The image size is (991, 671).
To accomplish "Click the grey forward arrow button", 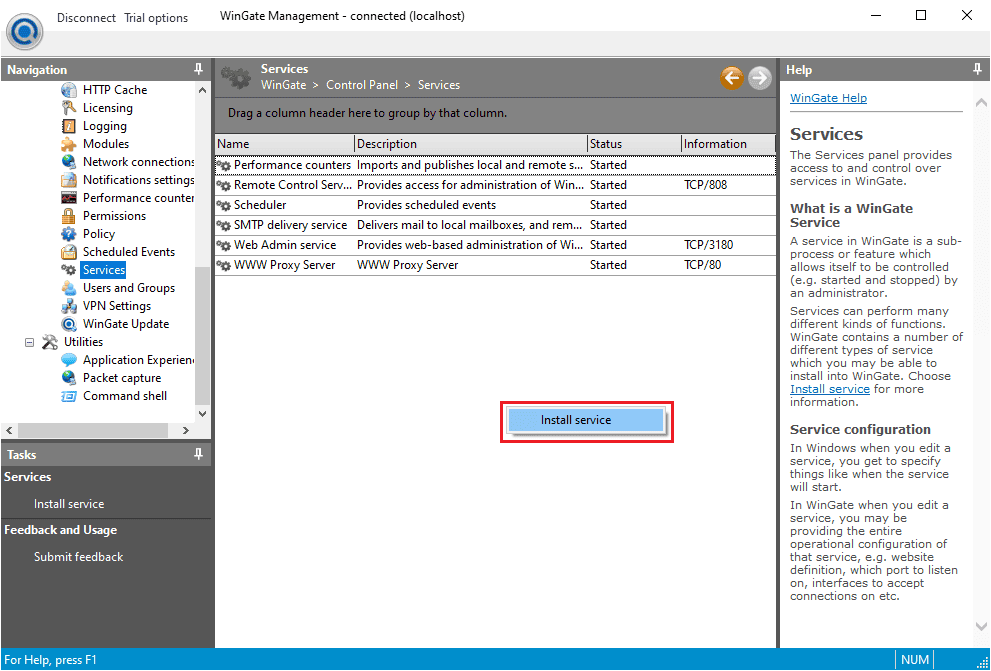I will (760, 78).
